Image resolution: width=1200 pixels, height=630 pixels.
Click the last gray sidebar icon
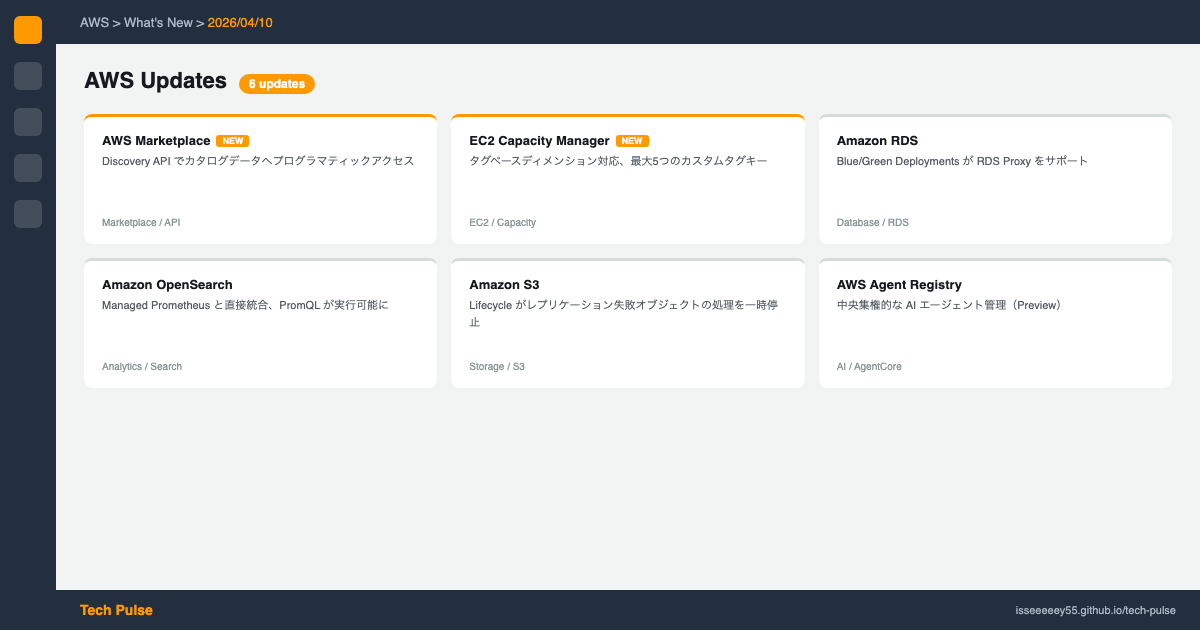[x=28, y=214]
